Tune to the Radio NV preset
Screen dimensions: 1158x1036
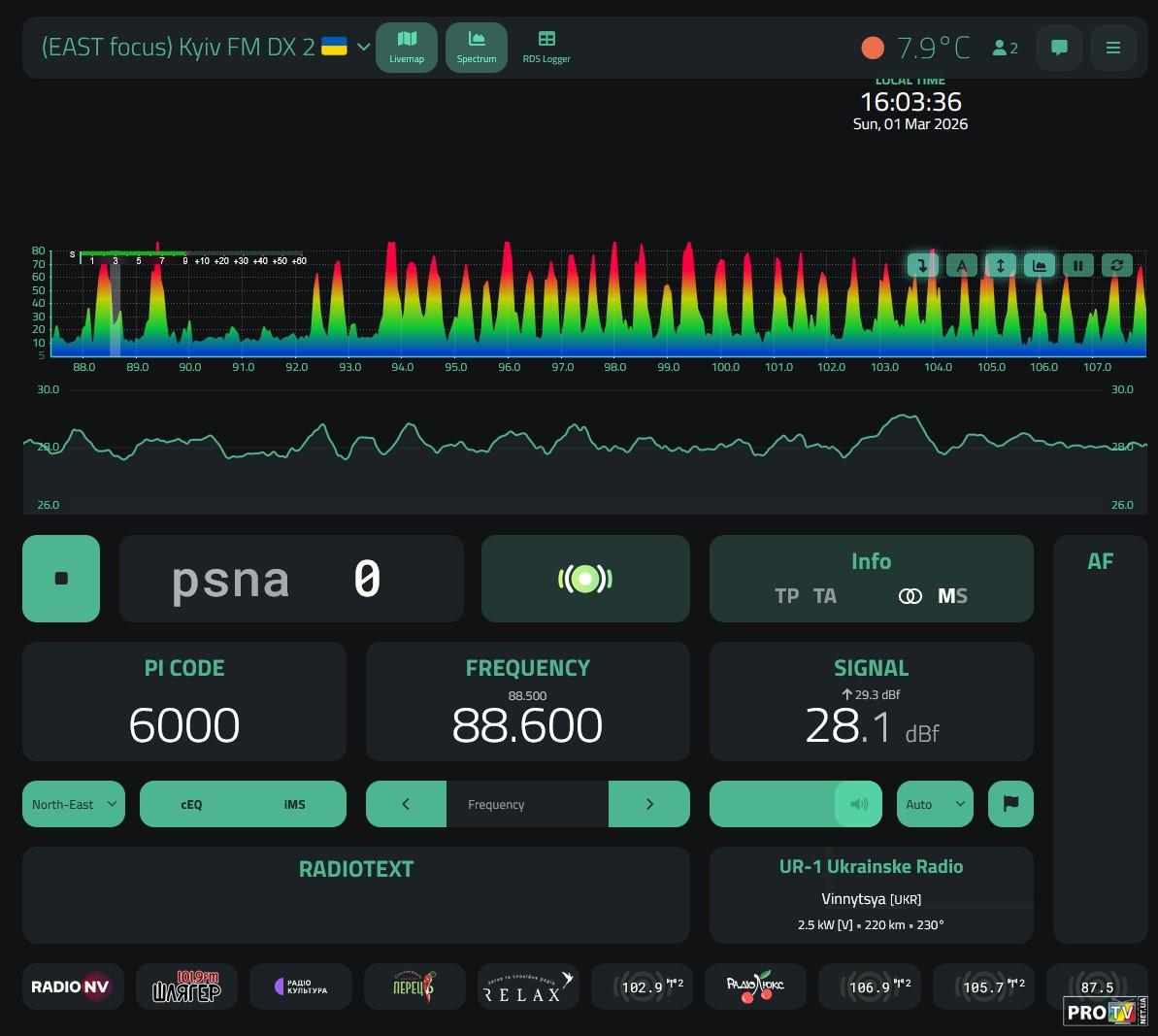tap(72, 986)
